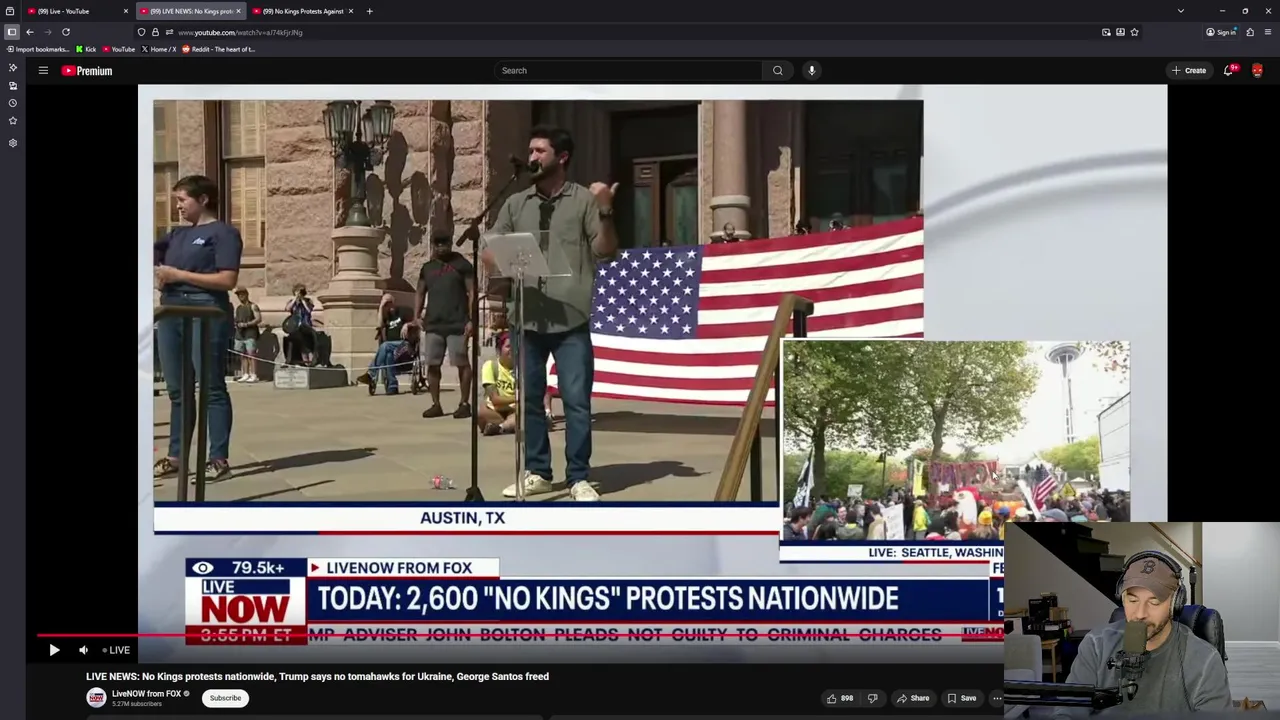Viewport: 1280px width, 720px height.
Task: Open YouTube notifications bell
Action: coord(1229,70)
